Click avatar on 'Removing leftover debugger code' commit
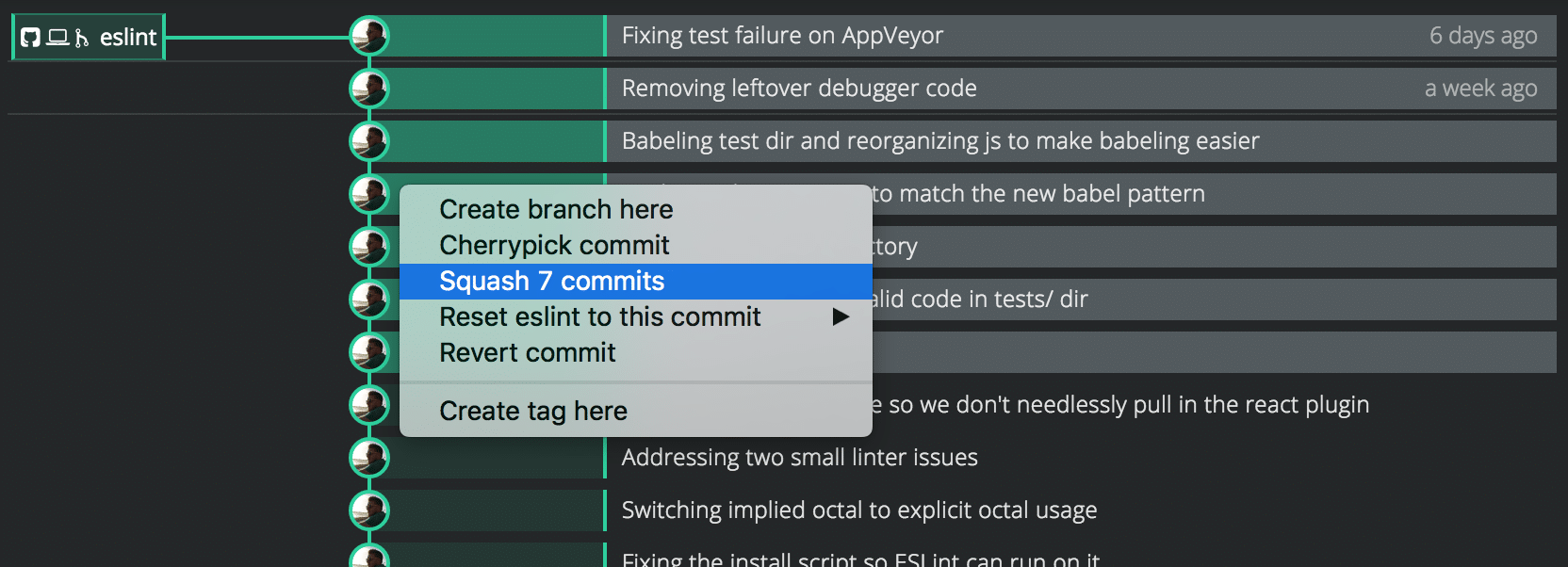This screenshot has height=567, width=1568. point(371,89)
